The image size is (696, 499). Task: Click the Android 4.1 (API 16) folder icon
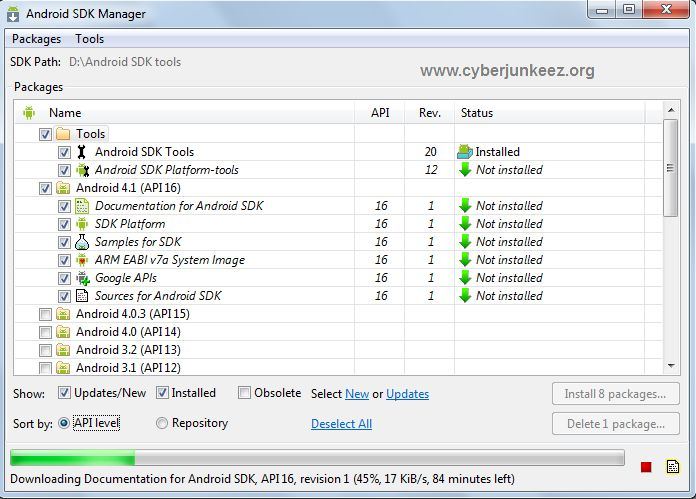coord(63,188)
